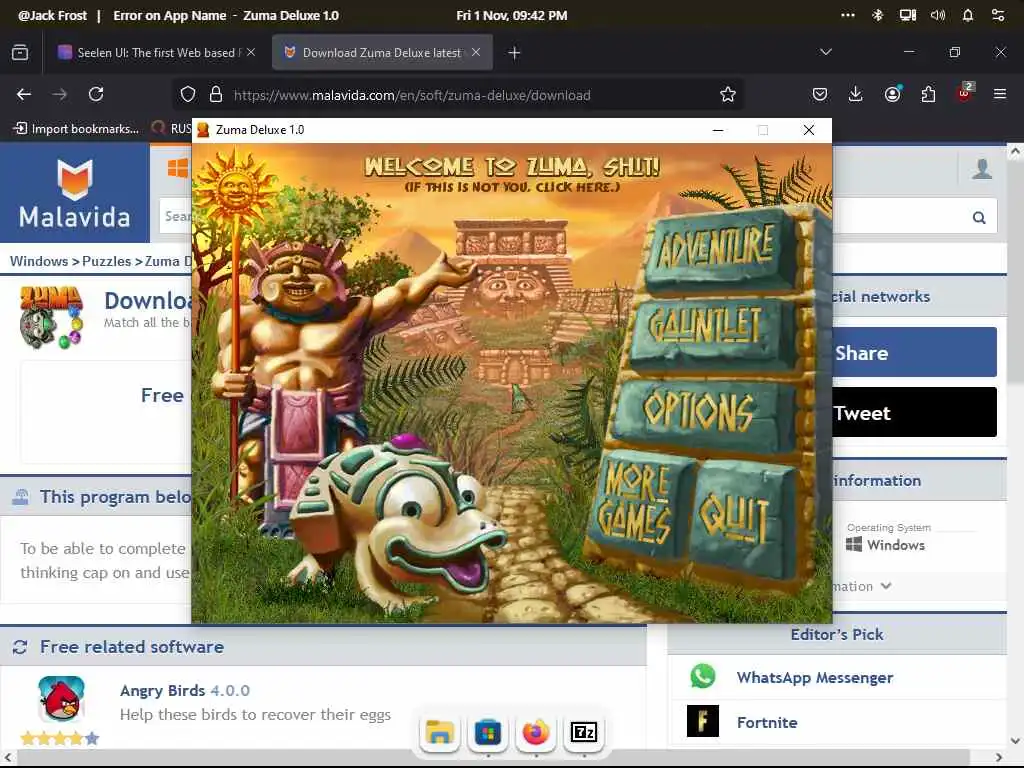Save page to Pocket
This screenshot has height=768, width=1024.
click(x=820, y=95)
